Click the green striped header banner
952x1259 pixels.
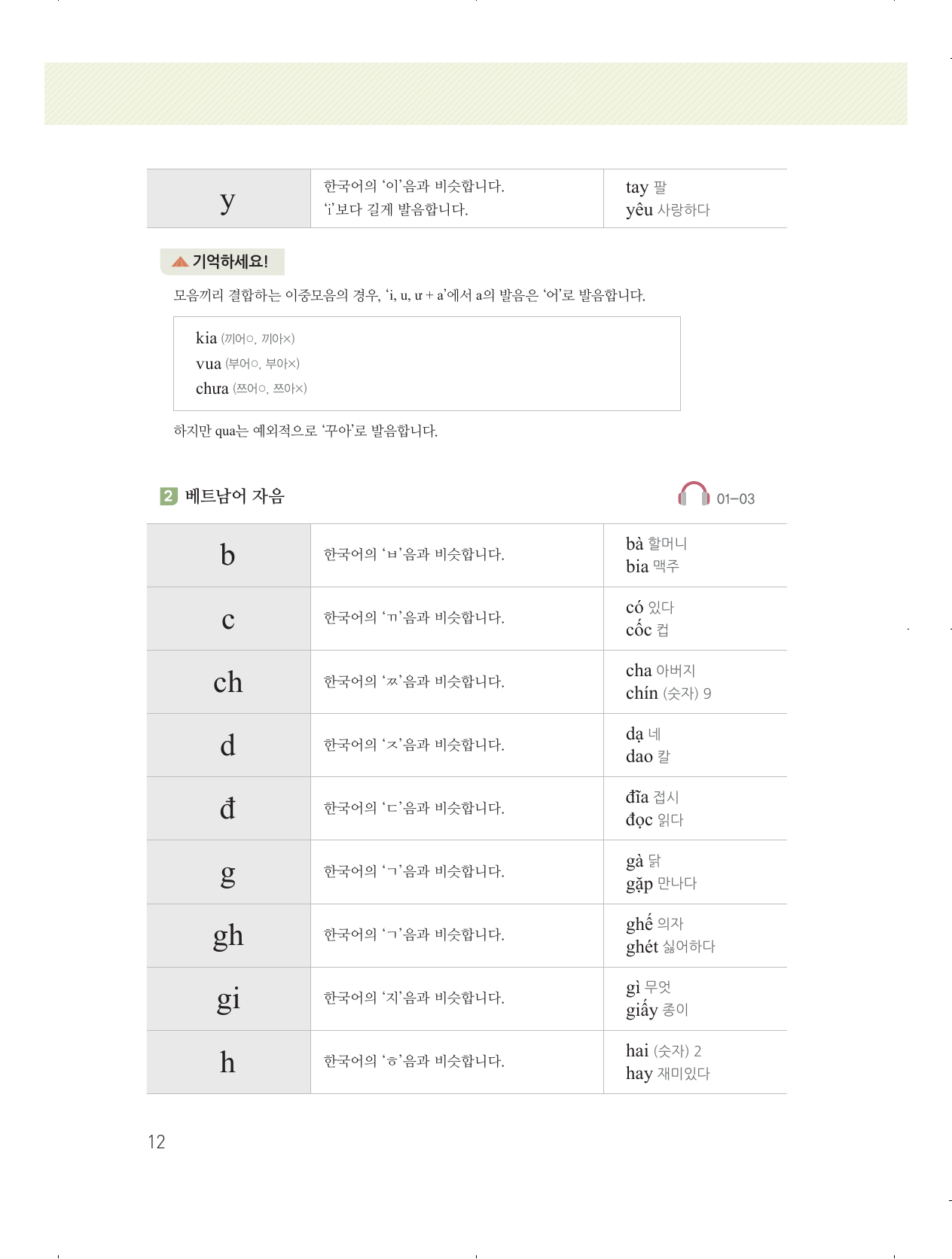pos(476,93)
